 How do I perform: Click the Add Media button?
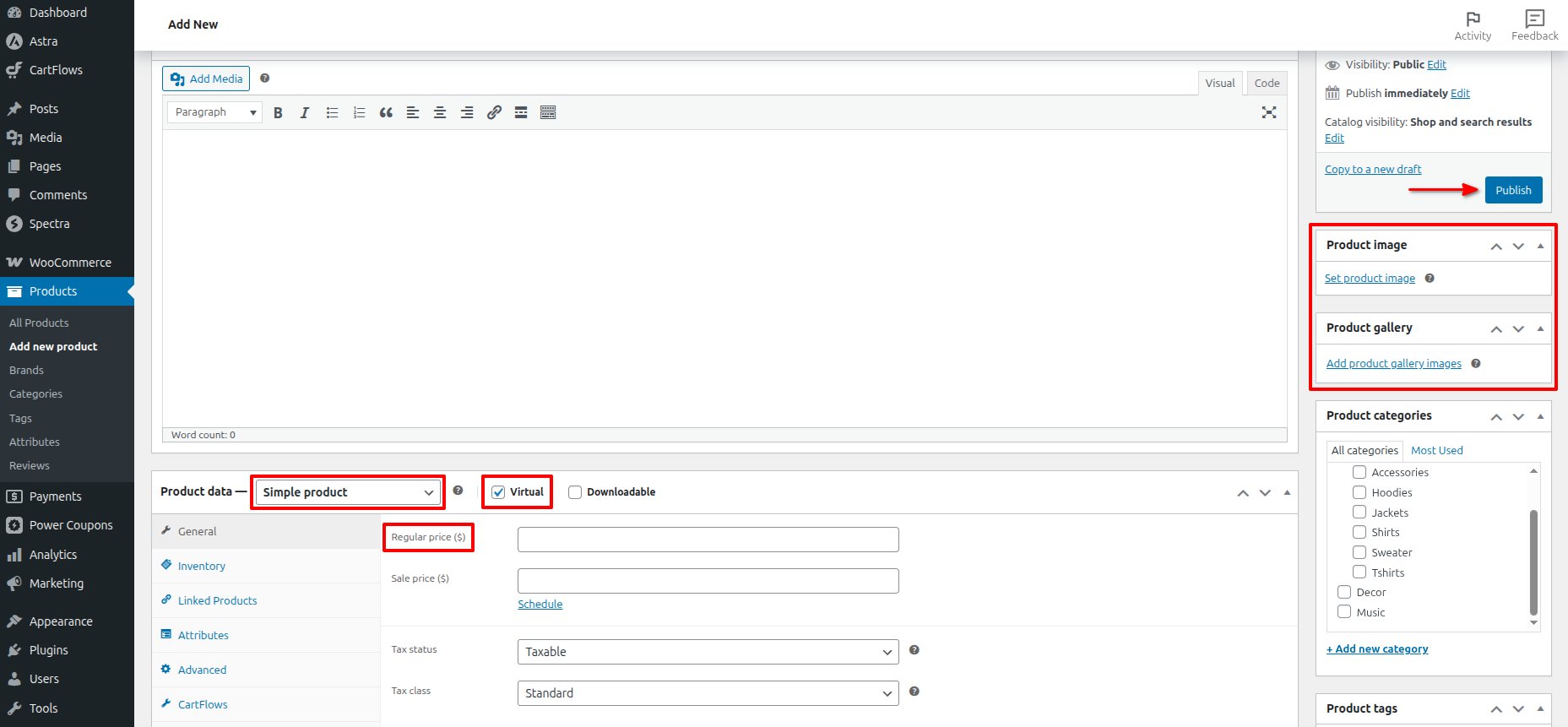tap(206, 79)
